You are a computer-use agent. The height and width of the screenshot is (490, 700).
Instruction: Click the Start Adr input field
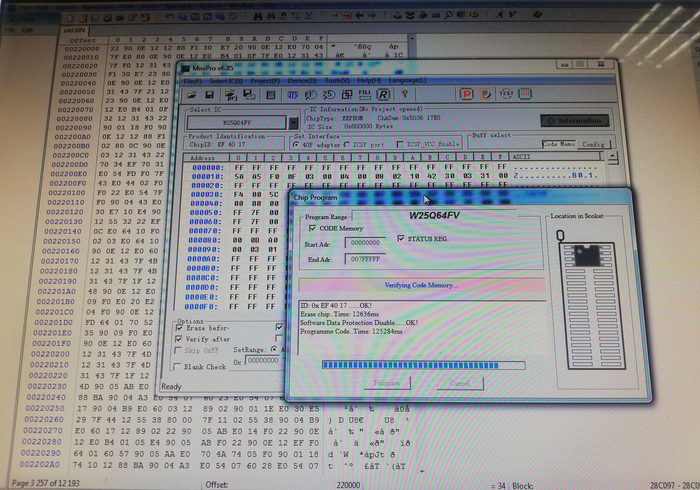click(365, 243)
